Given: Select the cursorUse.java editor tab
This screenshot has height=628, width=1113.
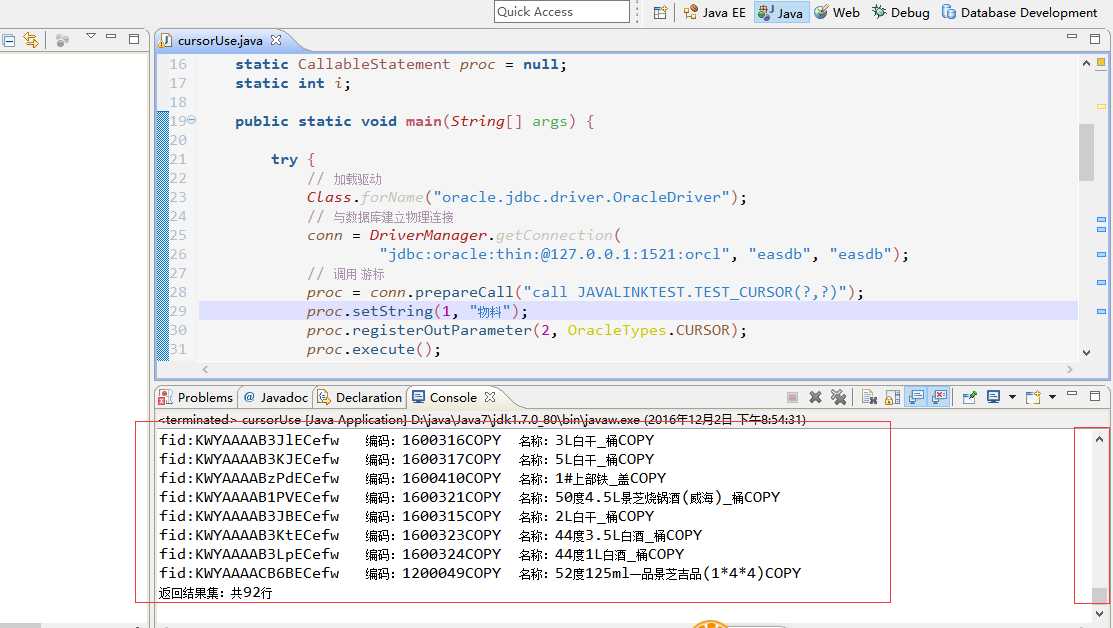Looking at the screenshot, I should (220, 40).
